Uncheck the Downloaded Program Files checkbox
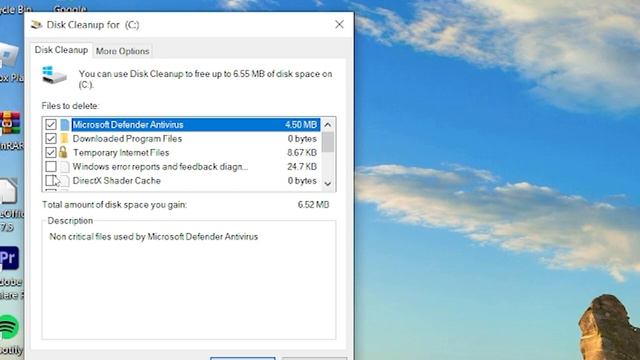The height and width of the screenshot is (360, 640). click(51, 139)
